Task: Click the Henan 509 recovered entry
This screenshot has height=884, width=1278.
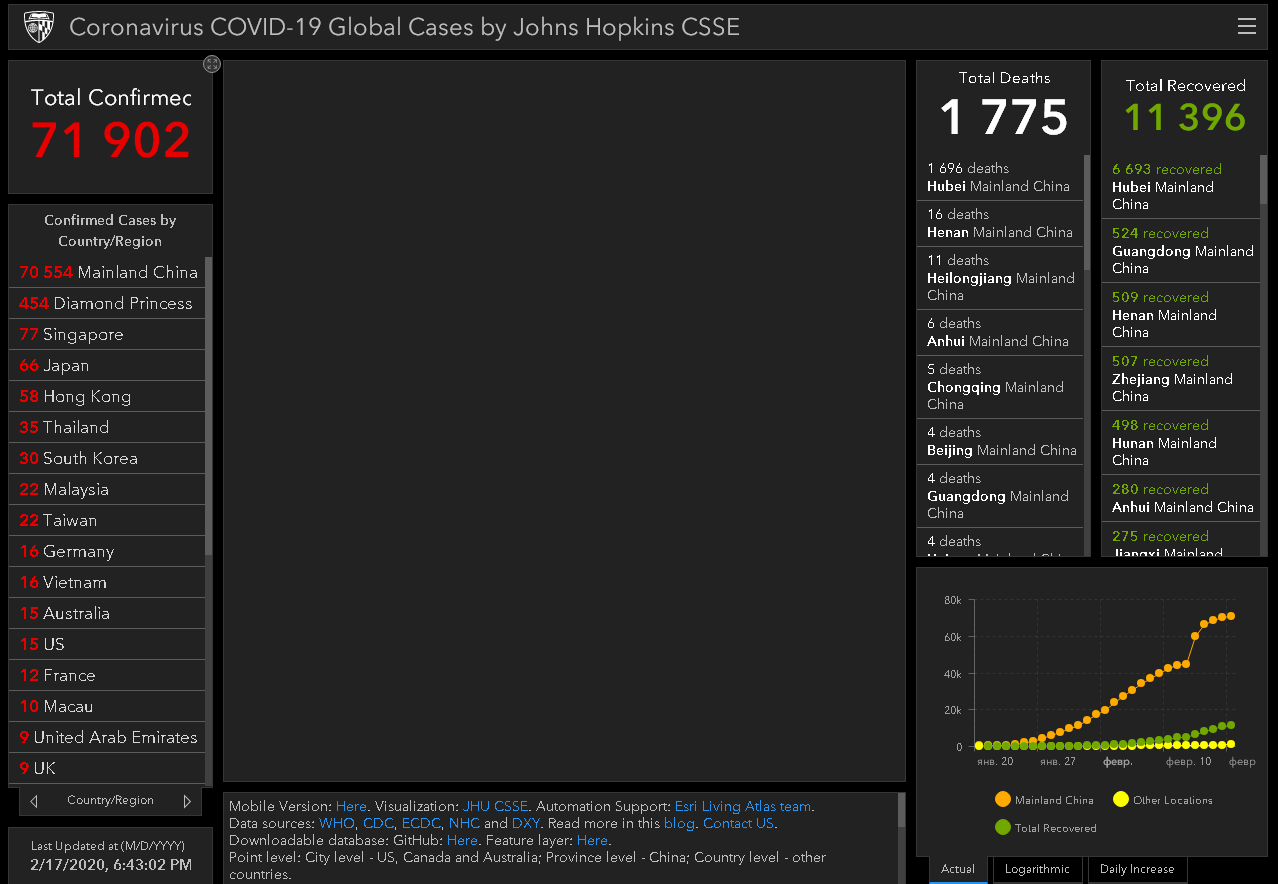Action: (1181, 315)
